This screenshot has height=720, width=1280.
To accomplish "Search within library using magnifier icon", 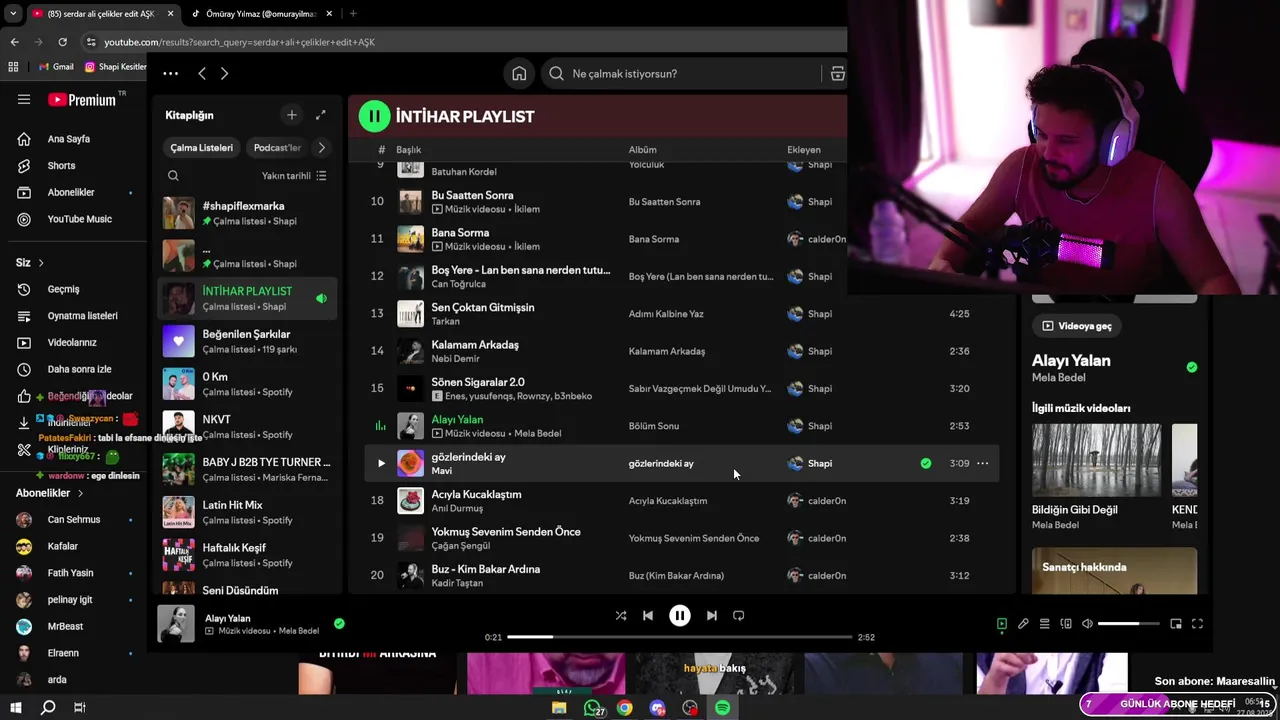I will pyautogui.click(x=173, y=176).
